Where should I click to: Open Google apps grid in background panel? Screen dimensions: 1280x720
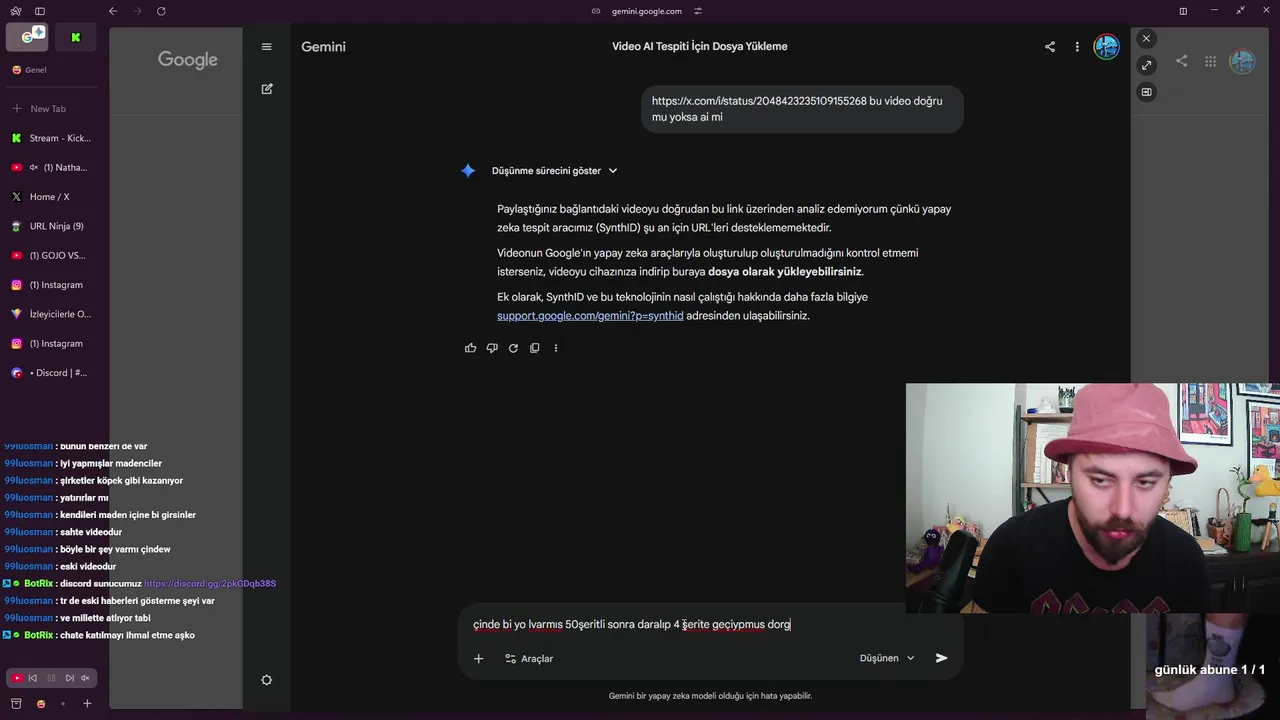1210,61
